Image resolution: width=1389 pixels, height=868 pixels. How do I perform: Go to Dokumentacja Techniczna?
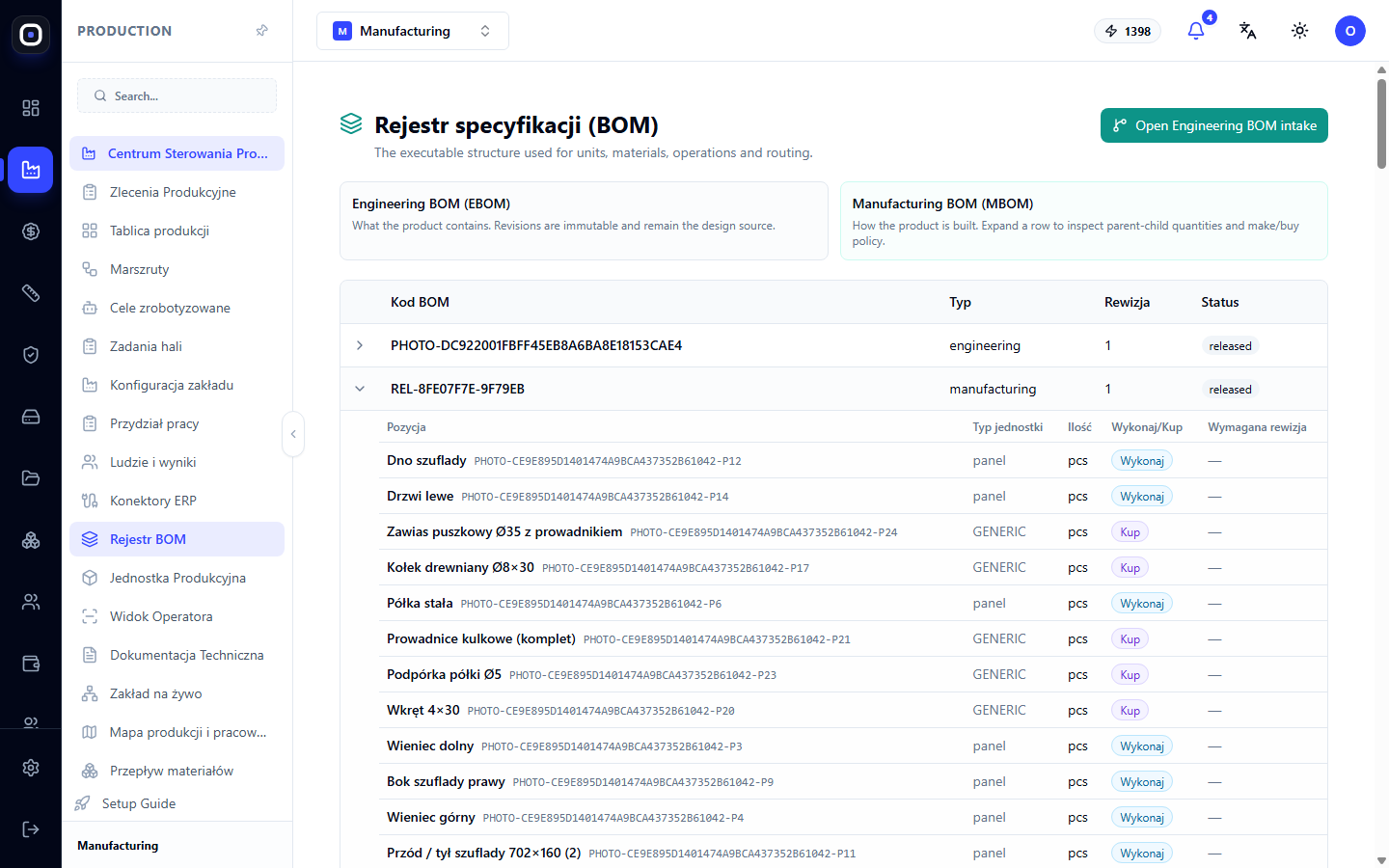(x=177, y=655)
